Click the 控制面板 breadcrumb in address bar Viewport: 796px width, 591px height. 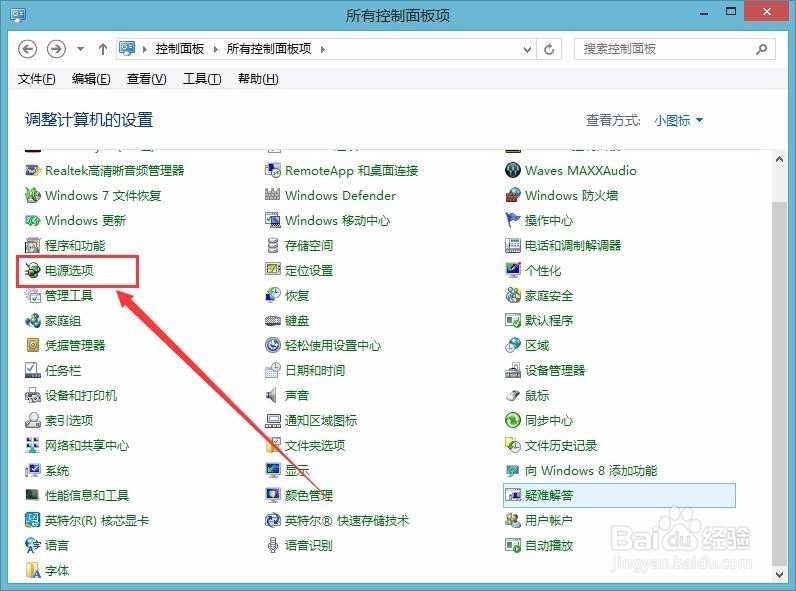(180, 49)
